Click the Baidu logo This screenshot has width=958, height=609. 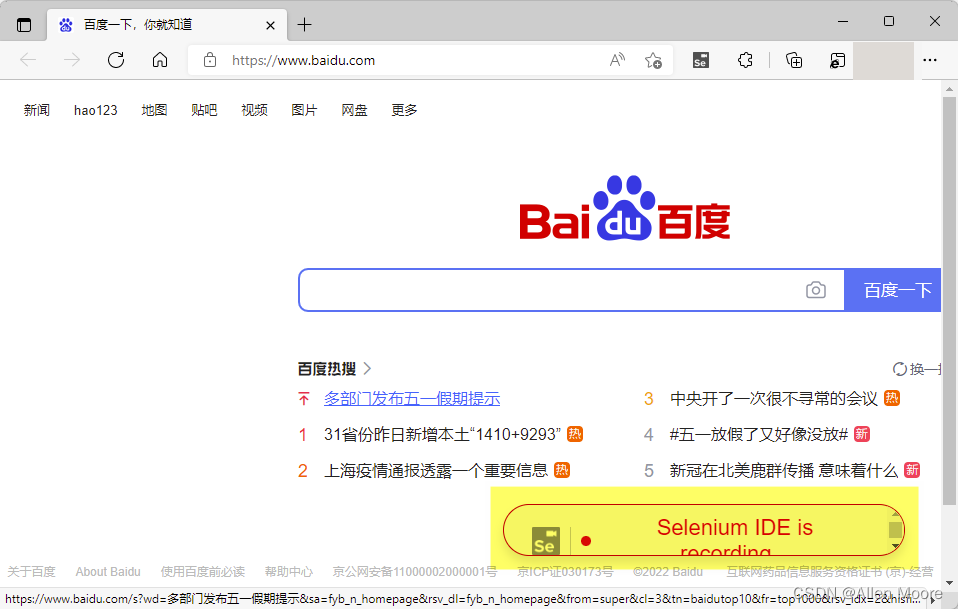(624, 208)
